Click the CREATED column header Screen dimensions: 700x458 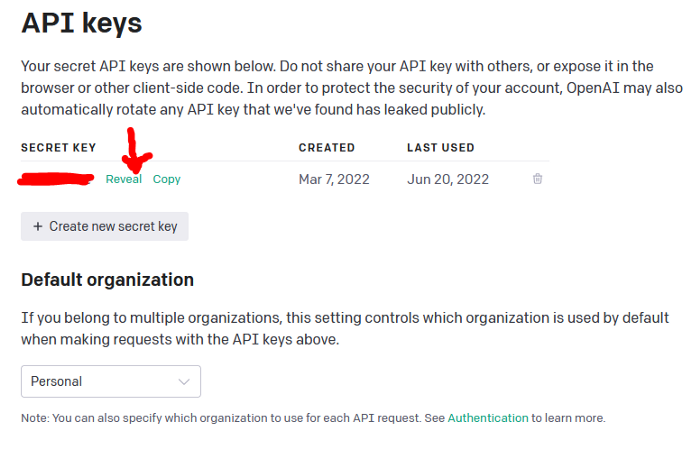coord(327,147)
